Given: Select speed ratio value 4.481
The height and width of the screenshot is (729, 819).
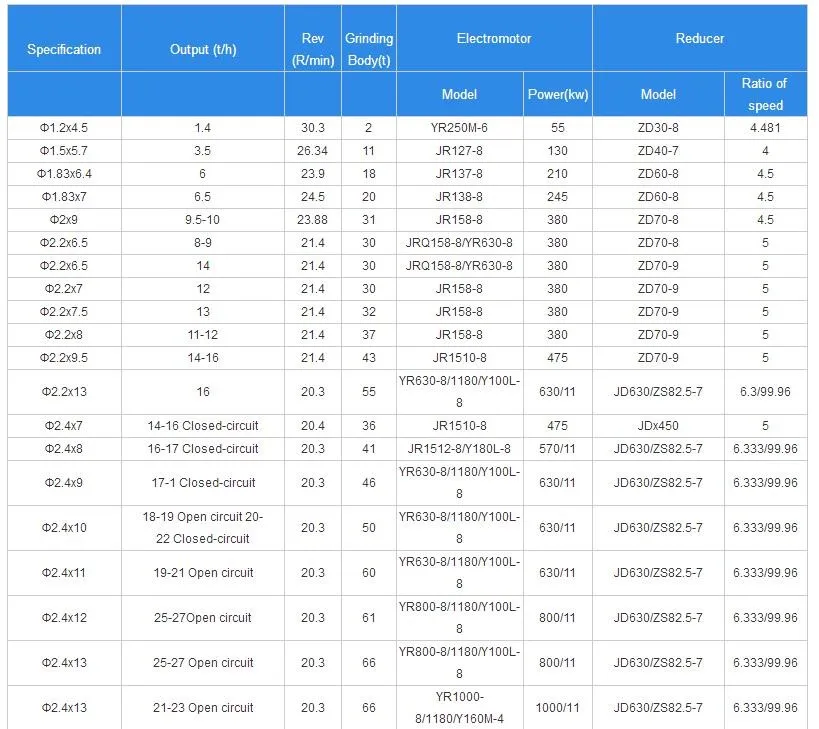Looking at the screenshot, I should (x=765, y=128).
